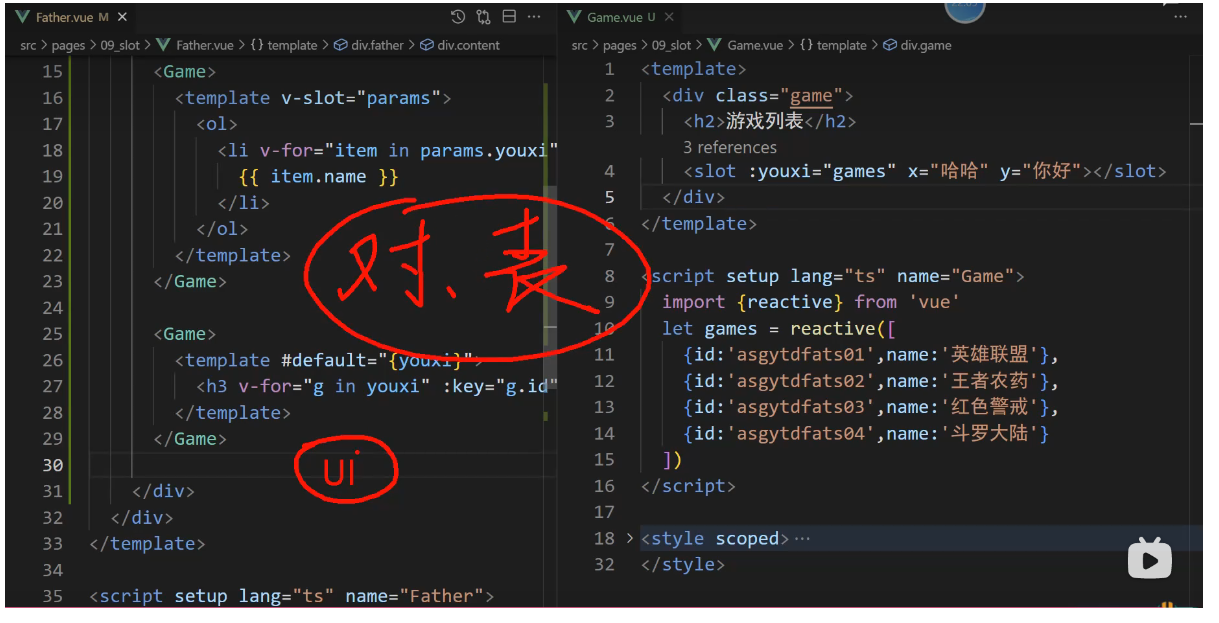Viewport: 1219px width, 623px height.
Task: Click the 游戏列表 heading text
Action: 764,121
